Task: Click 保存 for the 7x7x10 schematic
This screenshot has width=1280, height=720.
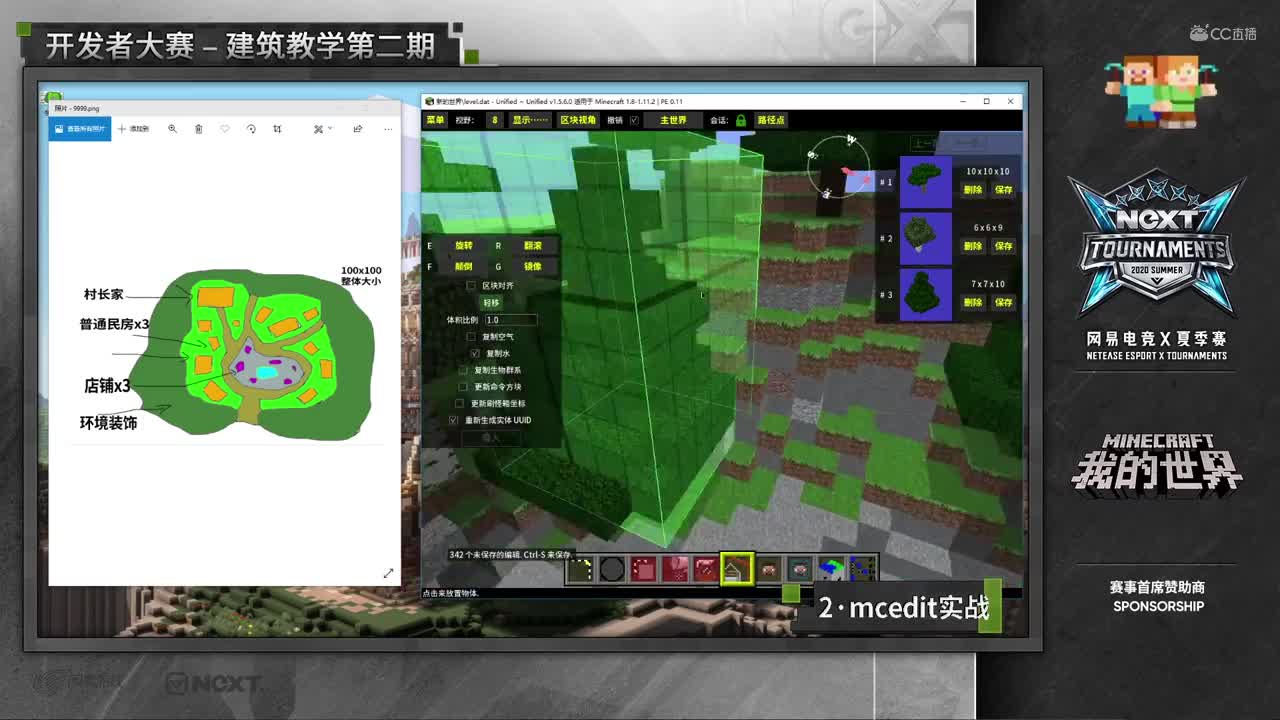Action: (x=1004, y=302)
